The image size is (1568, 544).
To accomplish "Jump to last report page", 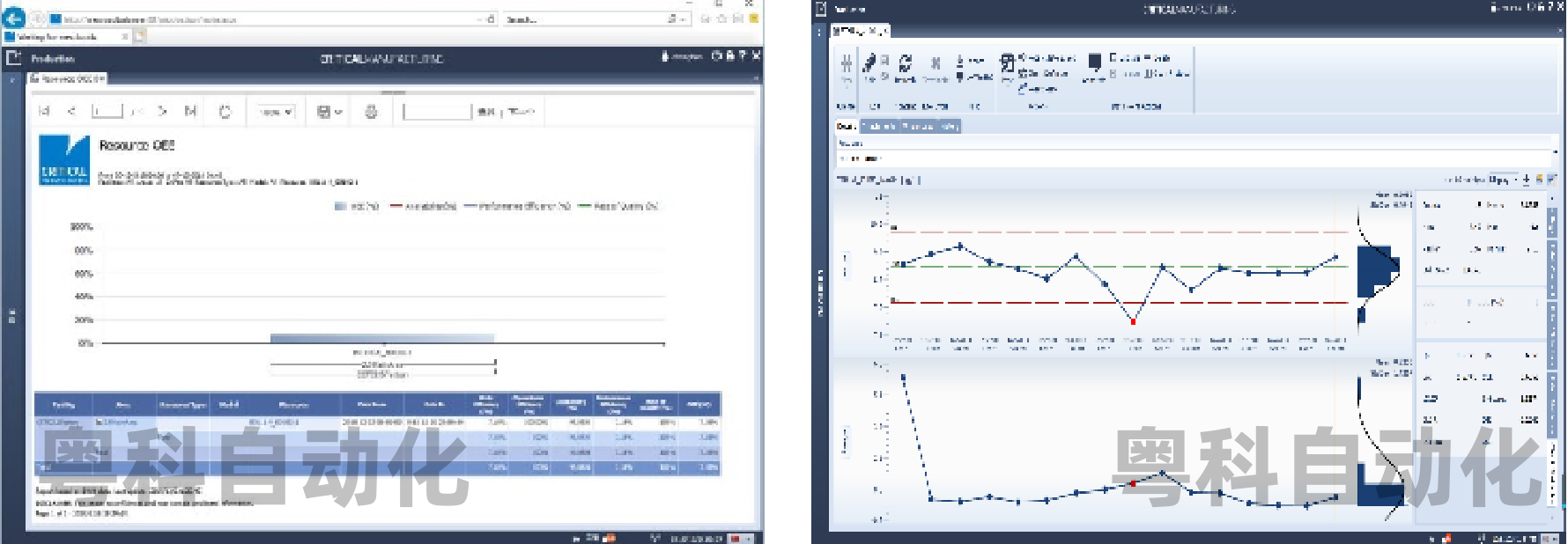I will pos(190,112).
